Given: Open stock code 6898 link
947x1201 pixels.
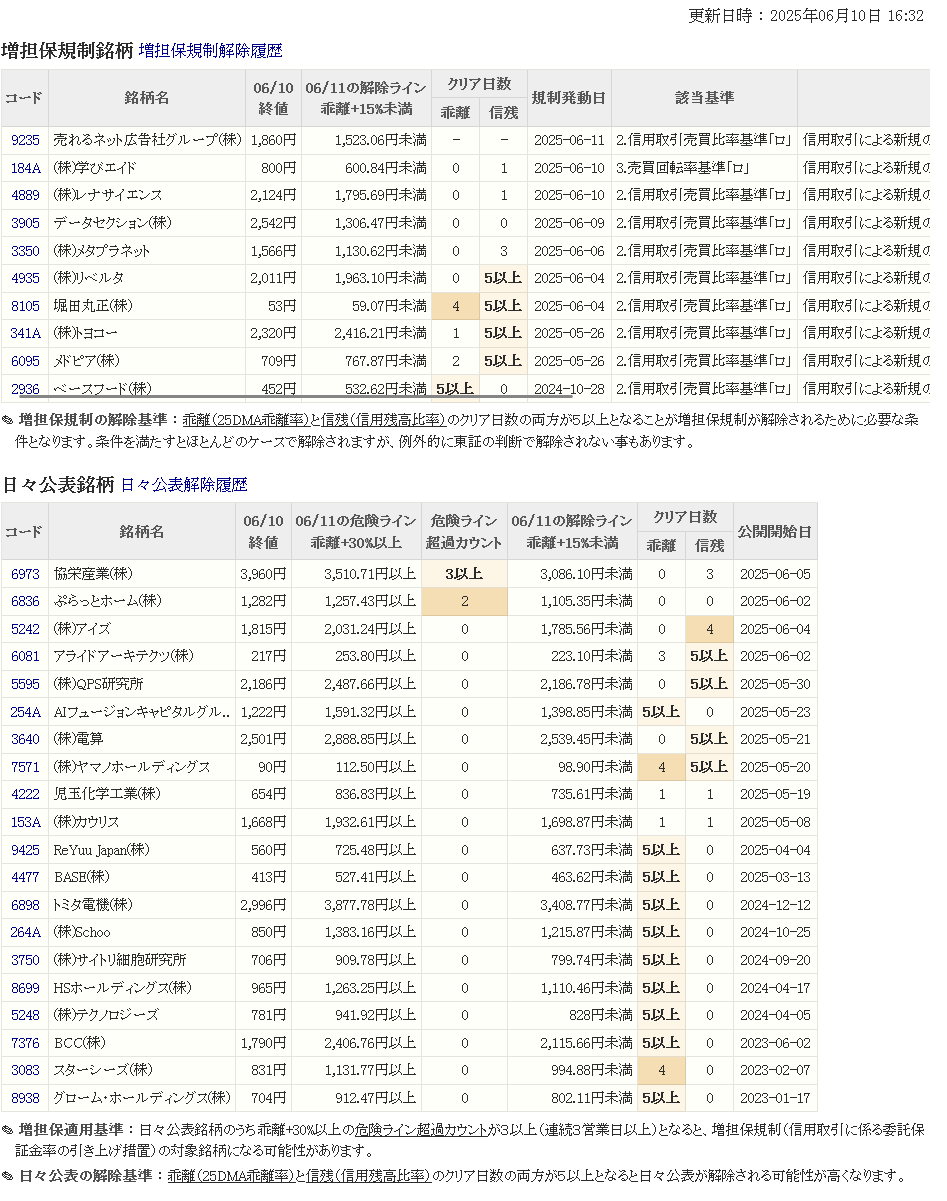Looking at the screenshot, I should [x=25, y=905].
